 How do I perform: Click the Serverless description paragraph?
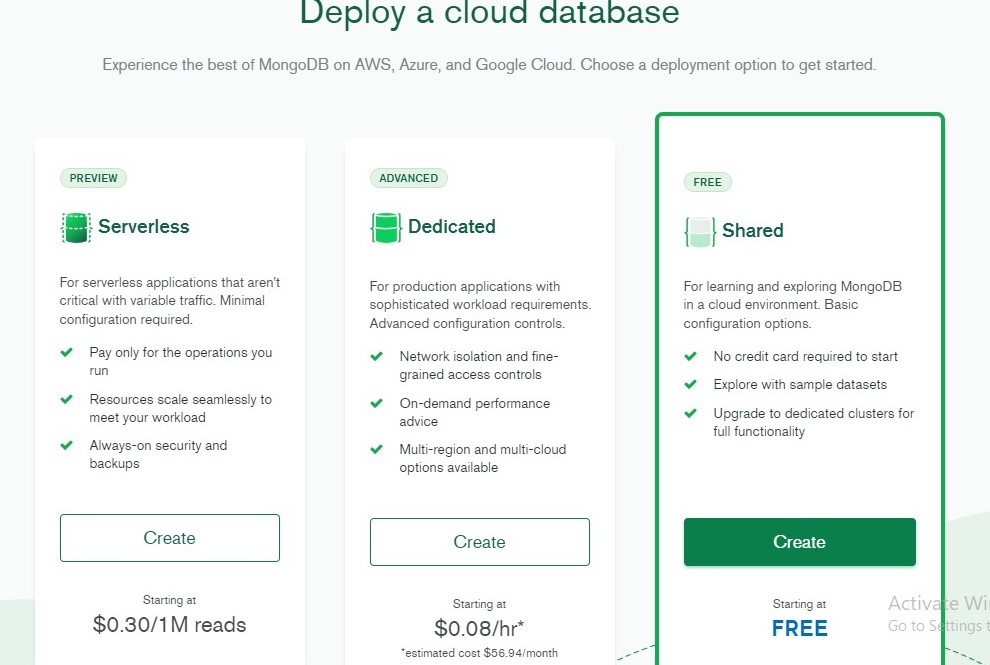[170, 301]
